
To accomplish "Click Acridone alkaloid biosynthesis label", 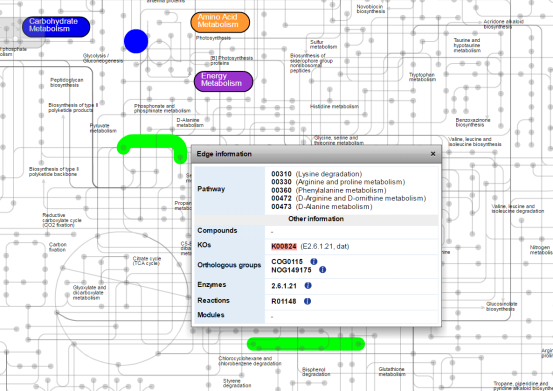I will coord(503,24).
